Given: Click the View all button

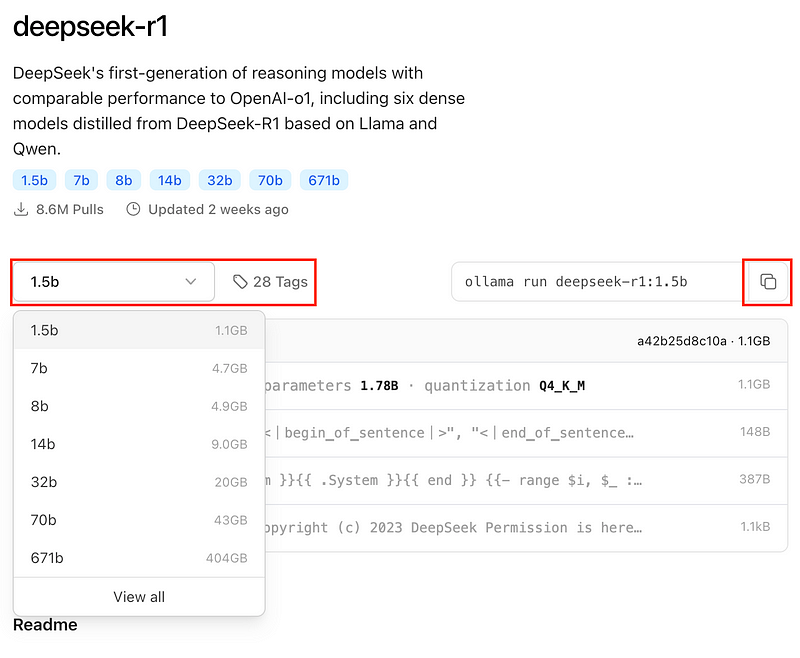Looking at the screenshot, I should coord(138,596).
